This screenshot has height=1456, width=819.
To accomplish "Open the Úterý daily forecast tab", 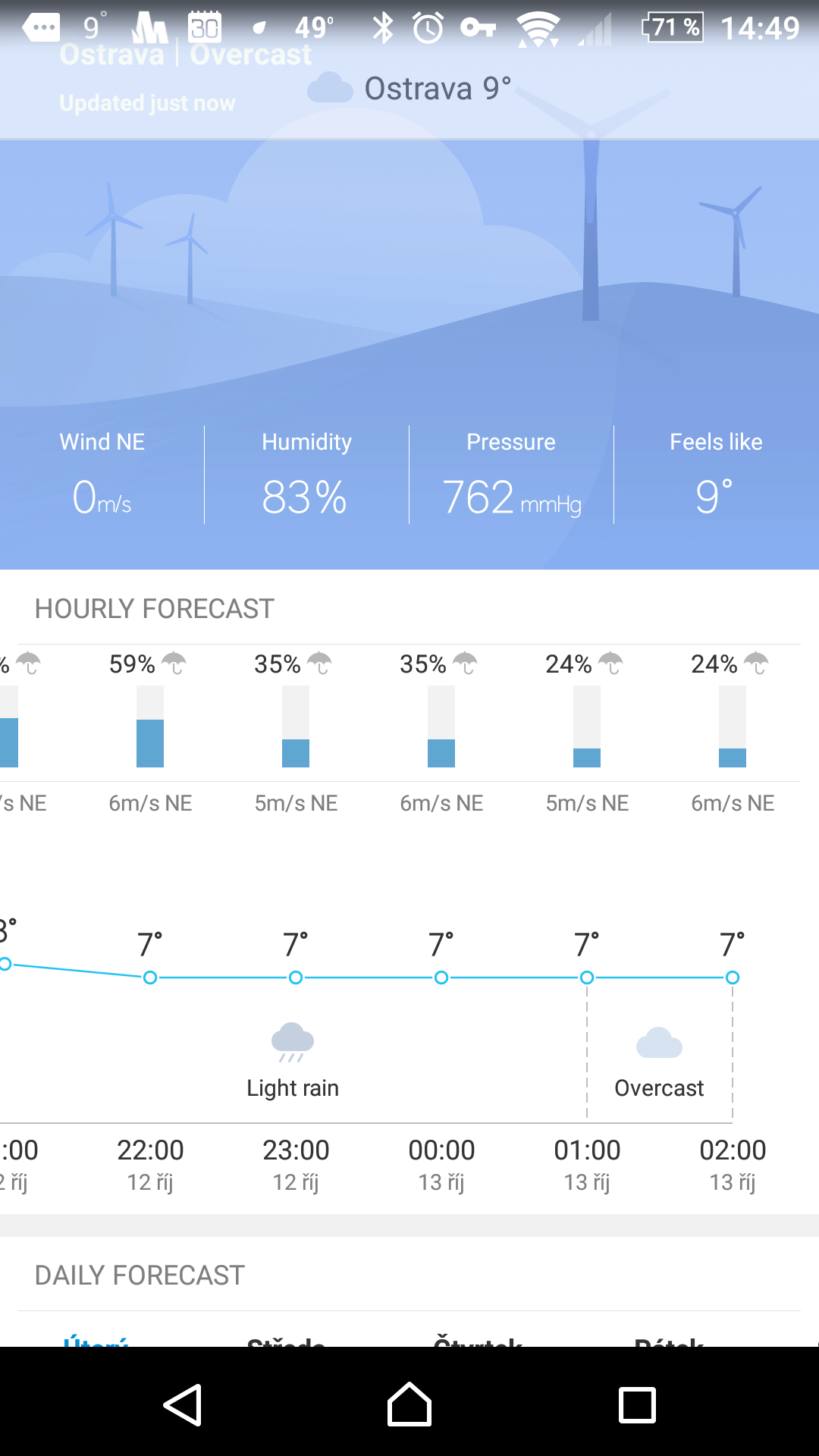I will point(96,1341).
